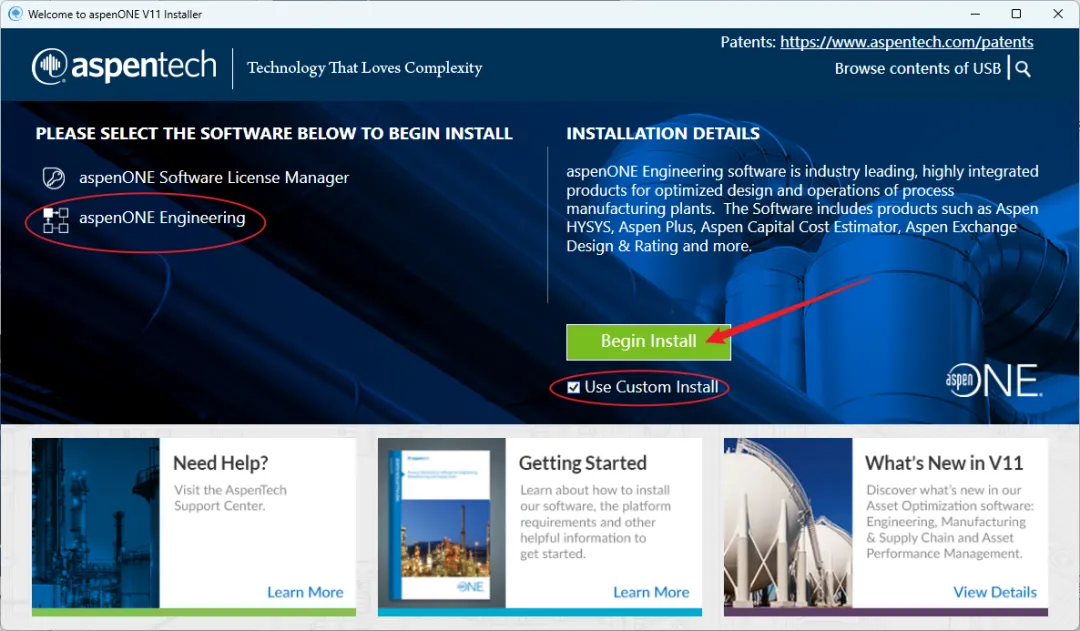Click the Use Custom Install label text

(x=651, y=387)
